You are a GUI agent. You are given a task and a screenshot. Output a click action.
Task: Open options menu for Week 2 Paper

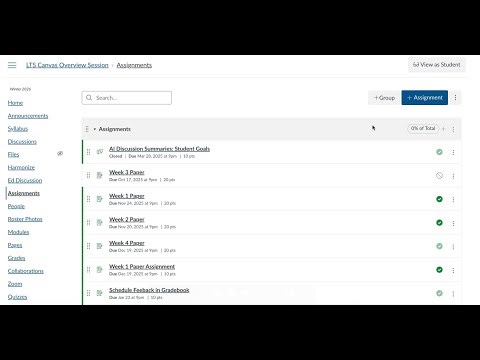453,223
